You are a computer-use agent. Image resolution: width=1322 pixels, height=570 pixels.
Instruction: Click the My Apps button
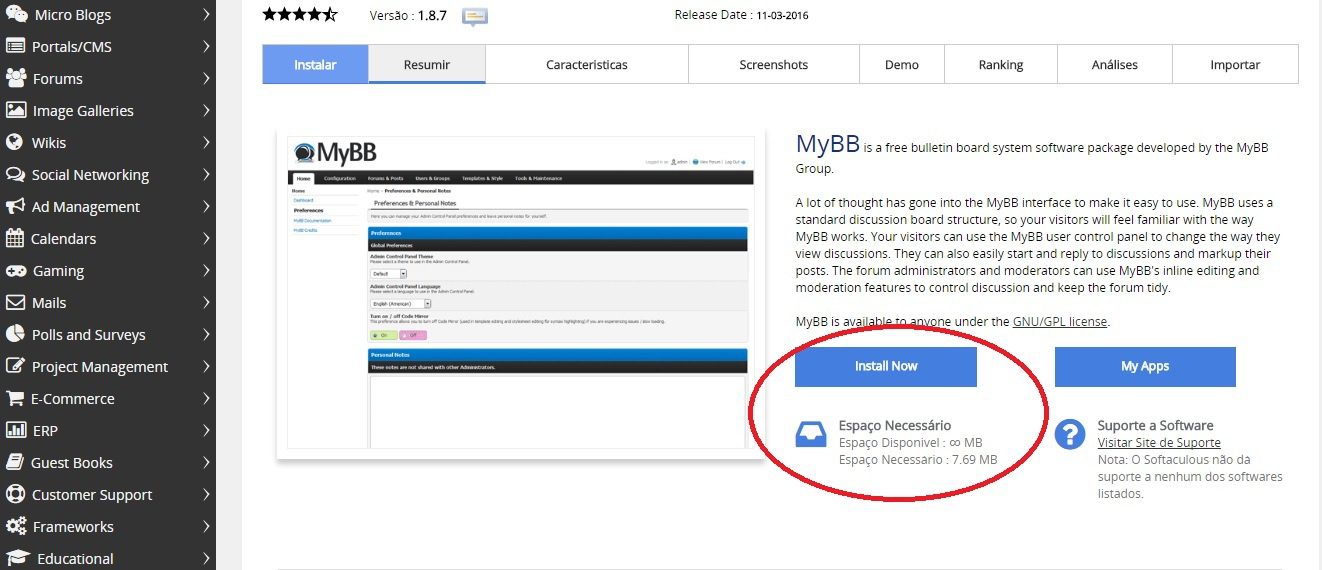1145,366
